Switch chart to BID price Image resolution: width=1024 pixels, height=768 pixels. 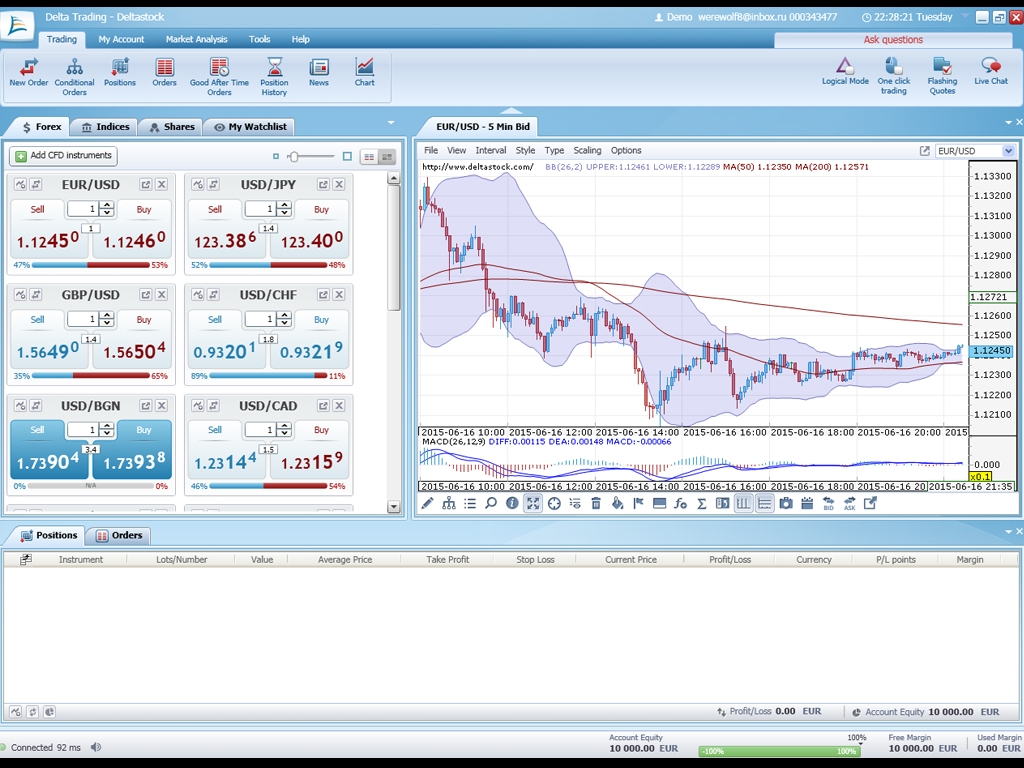(828, 504)
